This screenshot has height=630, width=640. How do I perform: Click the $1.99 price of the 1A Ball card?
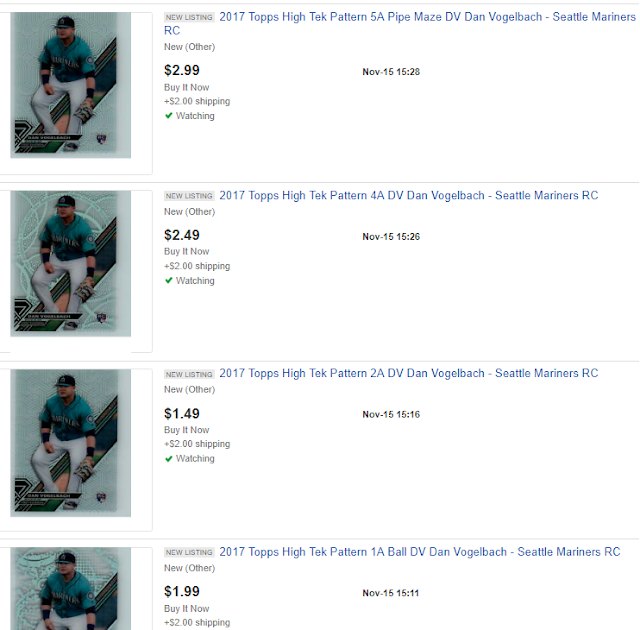(x=182, y=591)
